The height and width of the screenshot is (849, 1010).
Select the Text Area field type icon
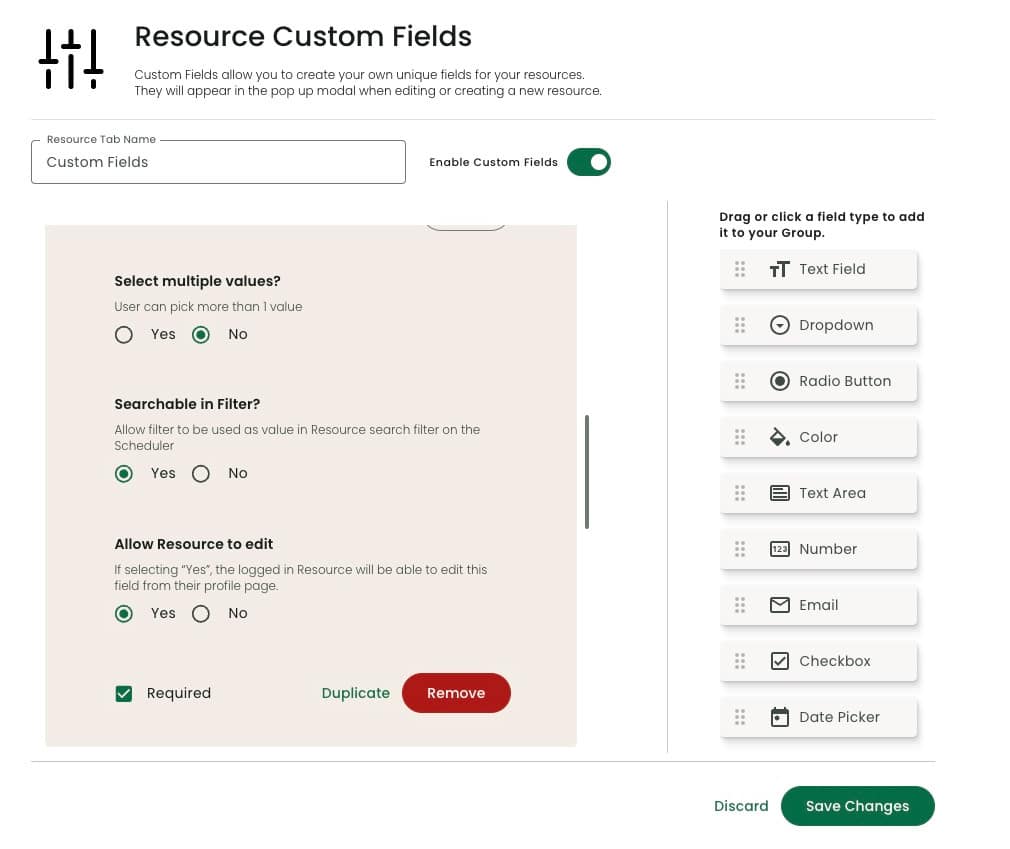coord(780,493)
